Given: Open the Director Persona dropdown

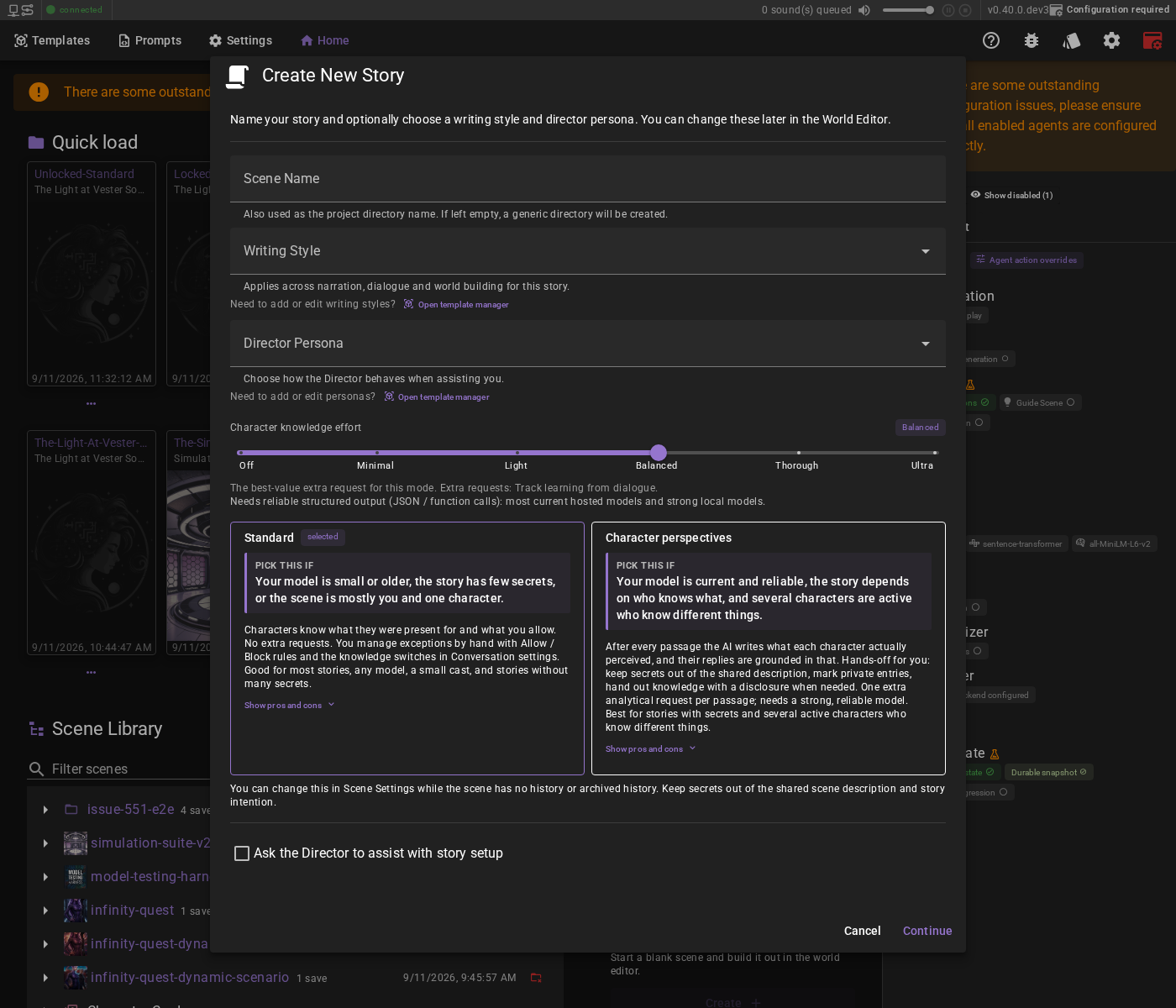Looking at the screenshot, I should pos(588,344).
